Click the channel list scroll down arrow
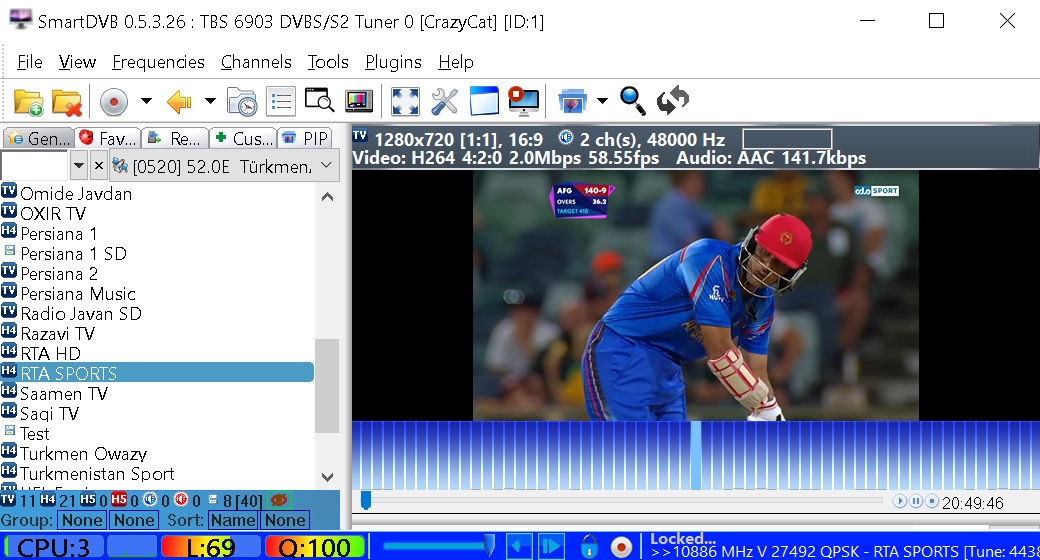 (x=327, y=476)
